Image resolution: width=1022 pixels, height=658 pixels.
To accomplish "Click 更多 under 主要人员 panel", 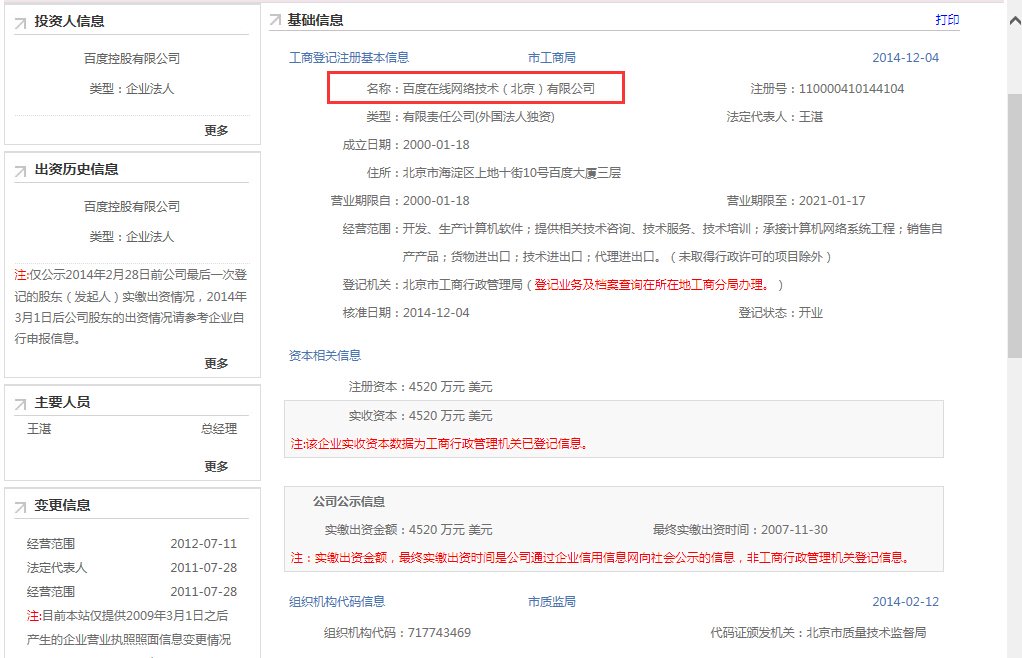I will pyautogui.click(x=217, y=465).
